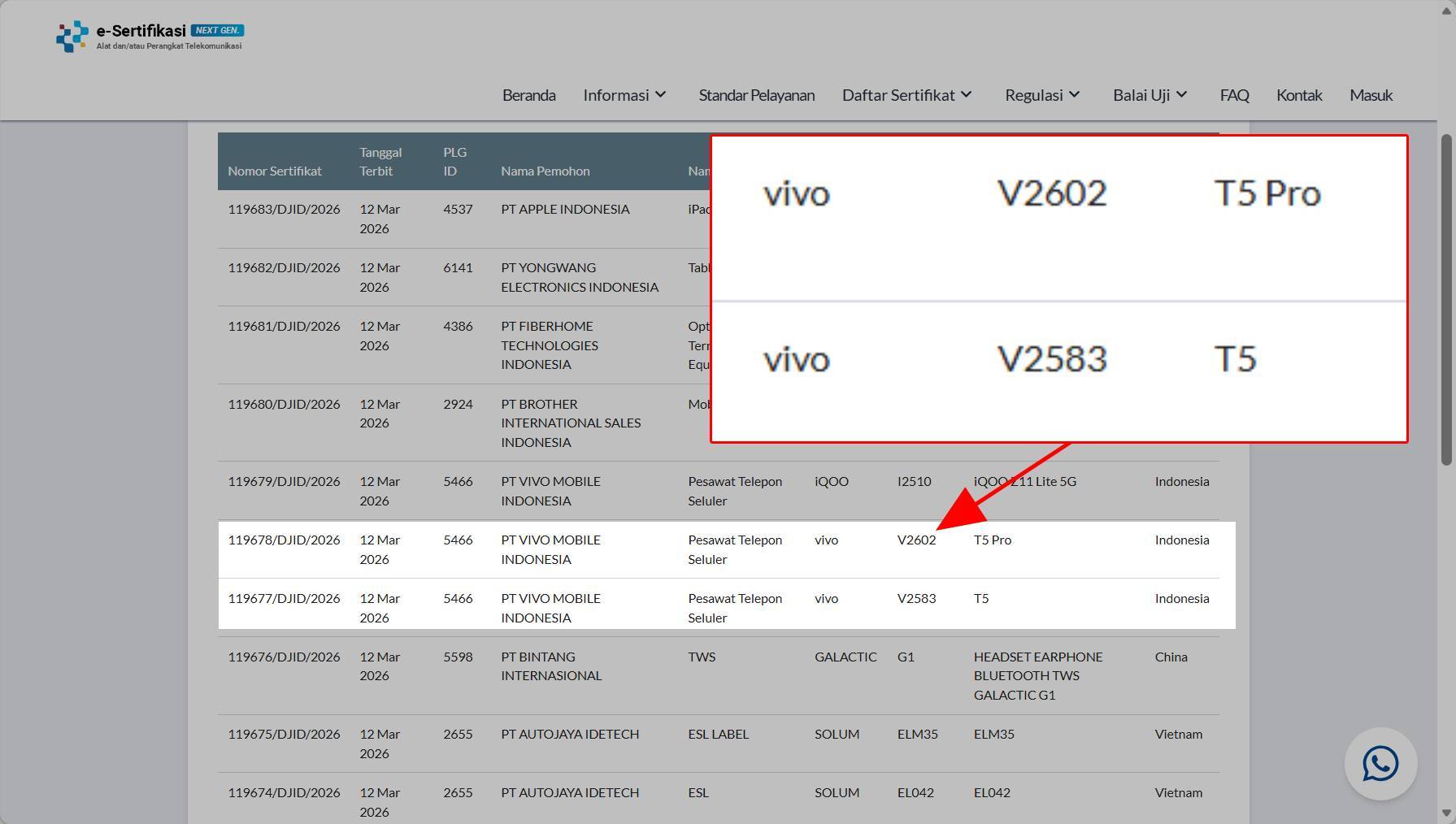1456x824 pixels.
Task: Go to the Beranda page
Action: tap(529, 95)
